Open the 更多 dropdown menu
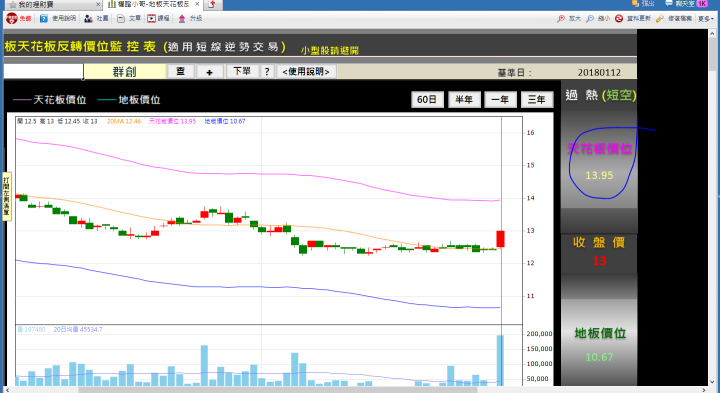Image resolution: width=720 pixels, height=393 pixels. tap(706, 18)
